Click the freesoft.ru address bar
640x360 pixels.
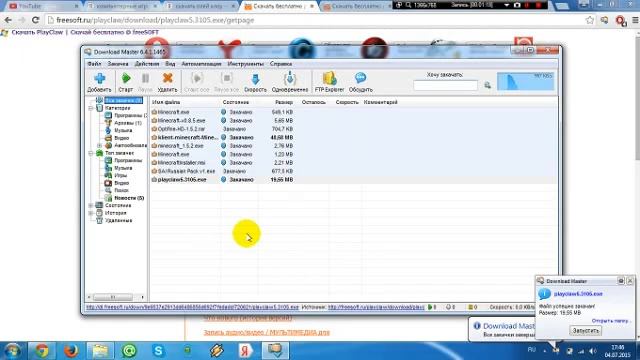pos(314,20)
